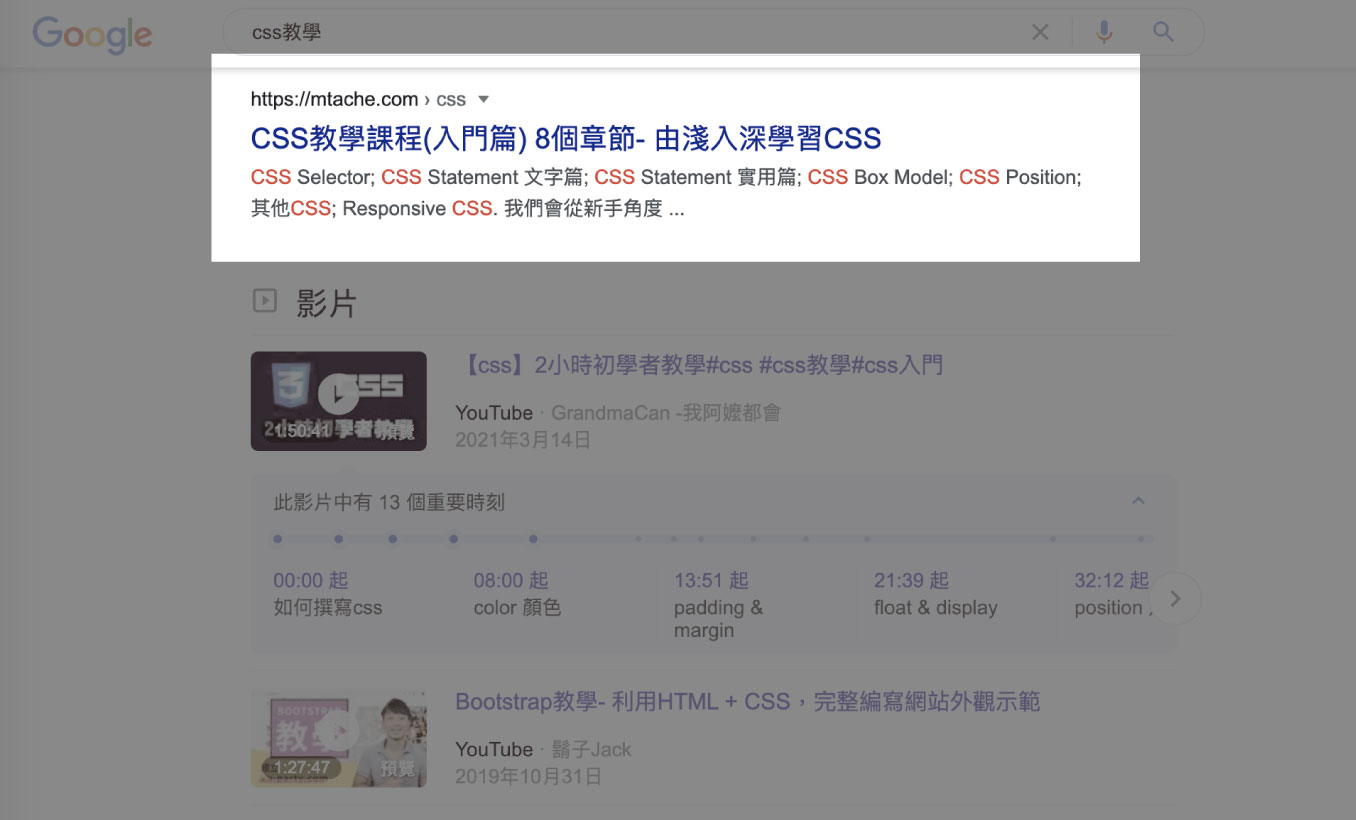Jump to 32:12 position moment

[1110, 594]
